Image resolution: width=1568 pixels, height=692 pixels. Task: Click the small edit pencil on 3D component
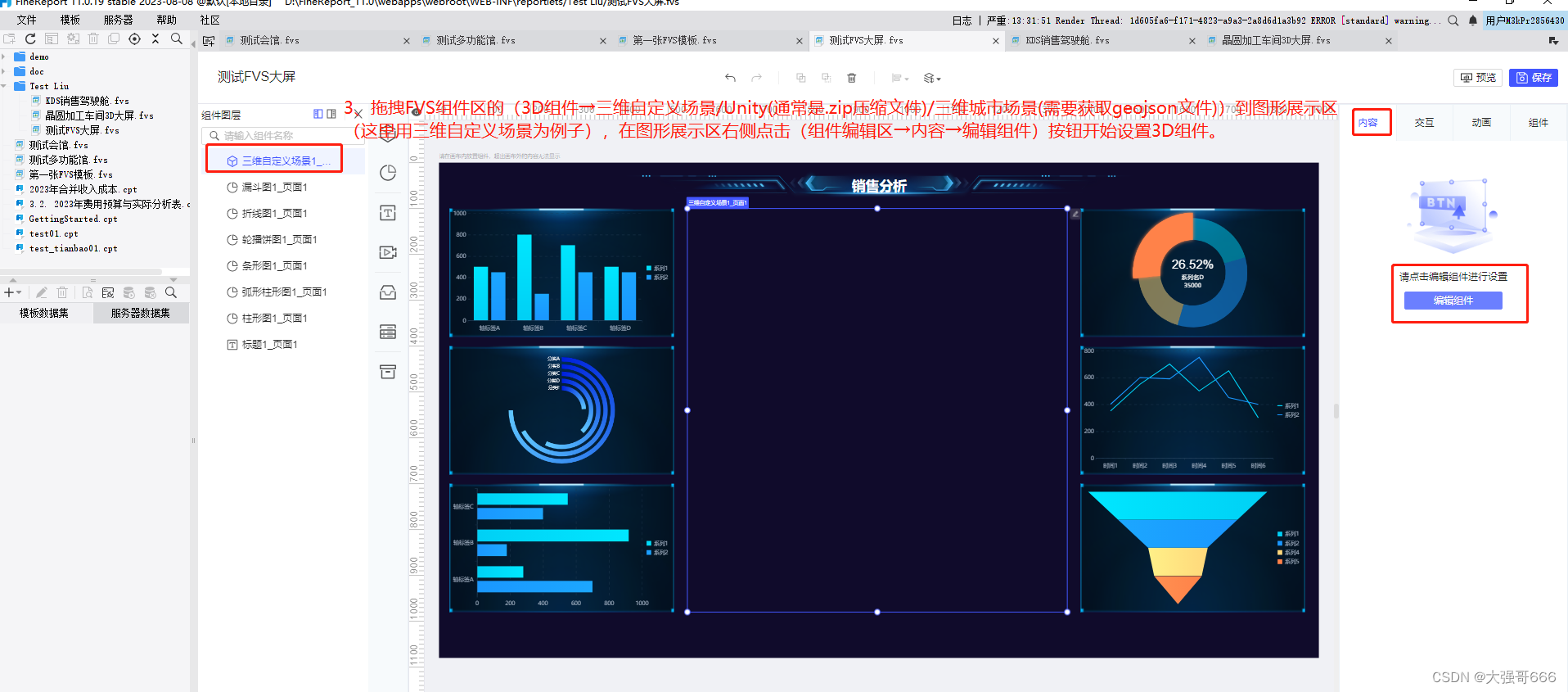(x=1076, y=214)
